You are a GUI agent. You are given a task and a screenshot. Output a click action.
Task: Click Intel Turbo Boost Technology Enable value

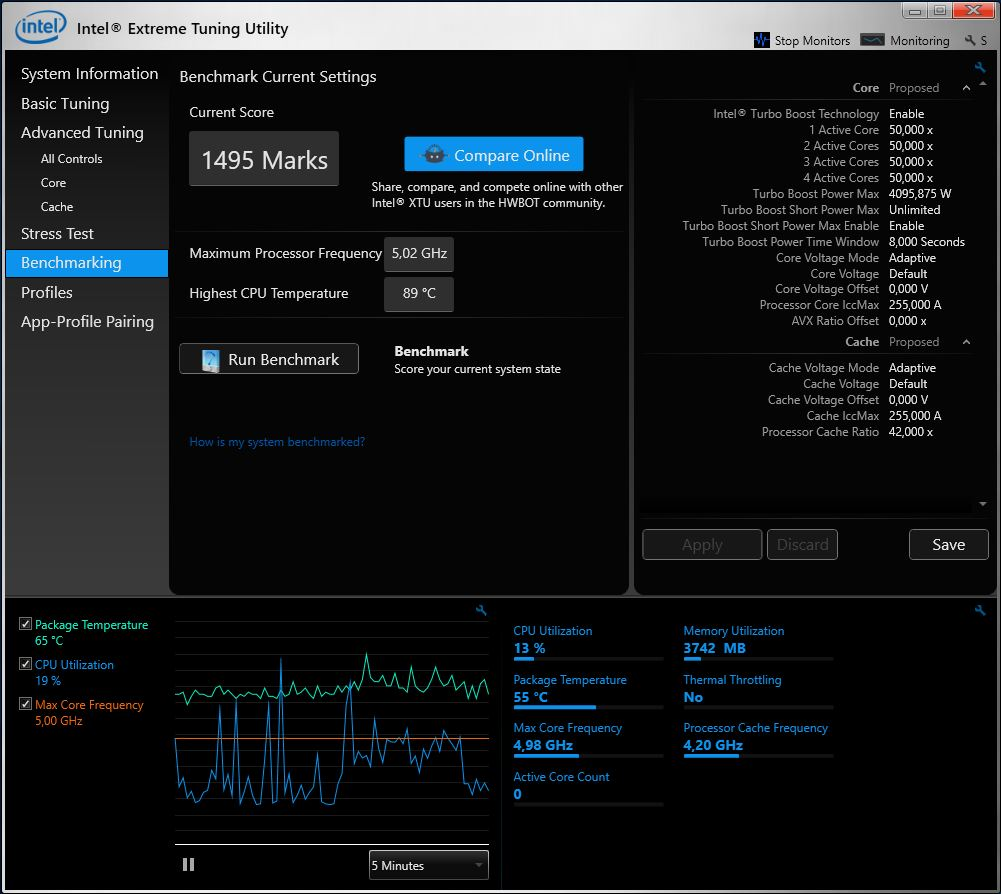pyautogui.click(x=907, y=114)
